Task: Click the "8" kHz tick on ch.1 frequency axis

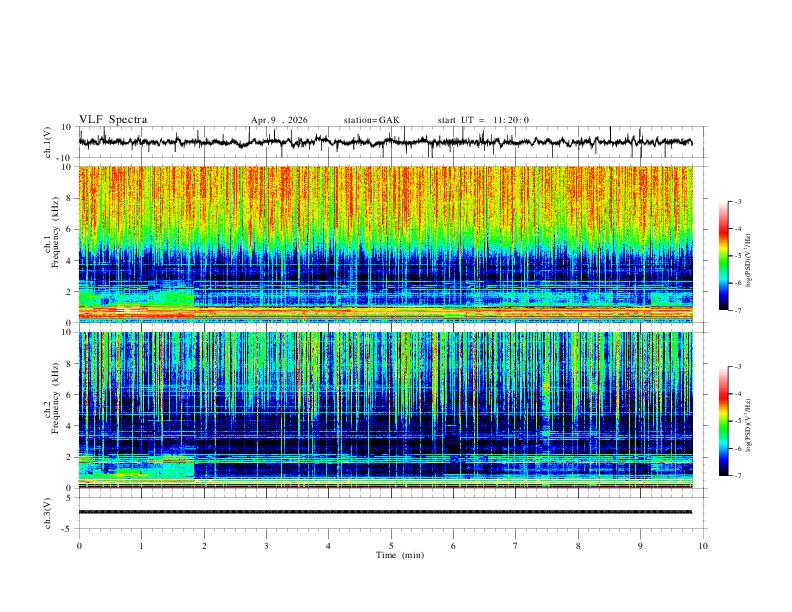Action: 70,198
